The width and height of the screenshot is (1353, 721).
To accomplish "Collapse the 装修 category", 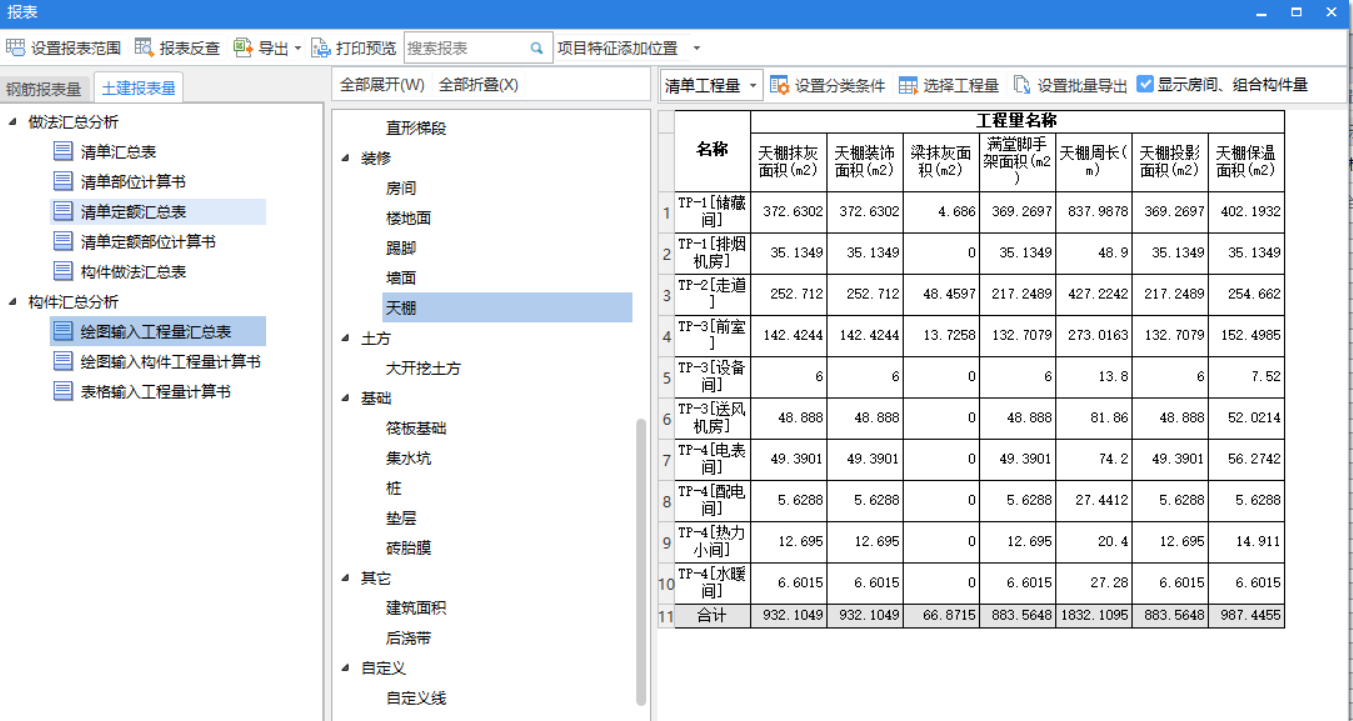I will click(345, 158).
